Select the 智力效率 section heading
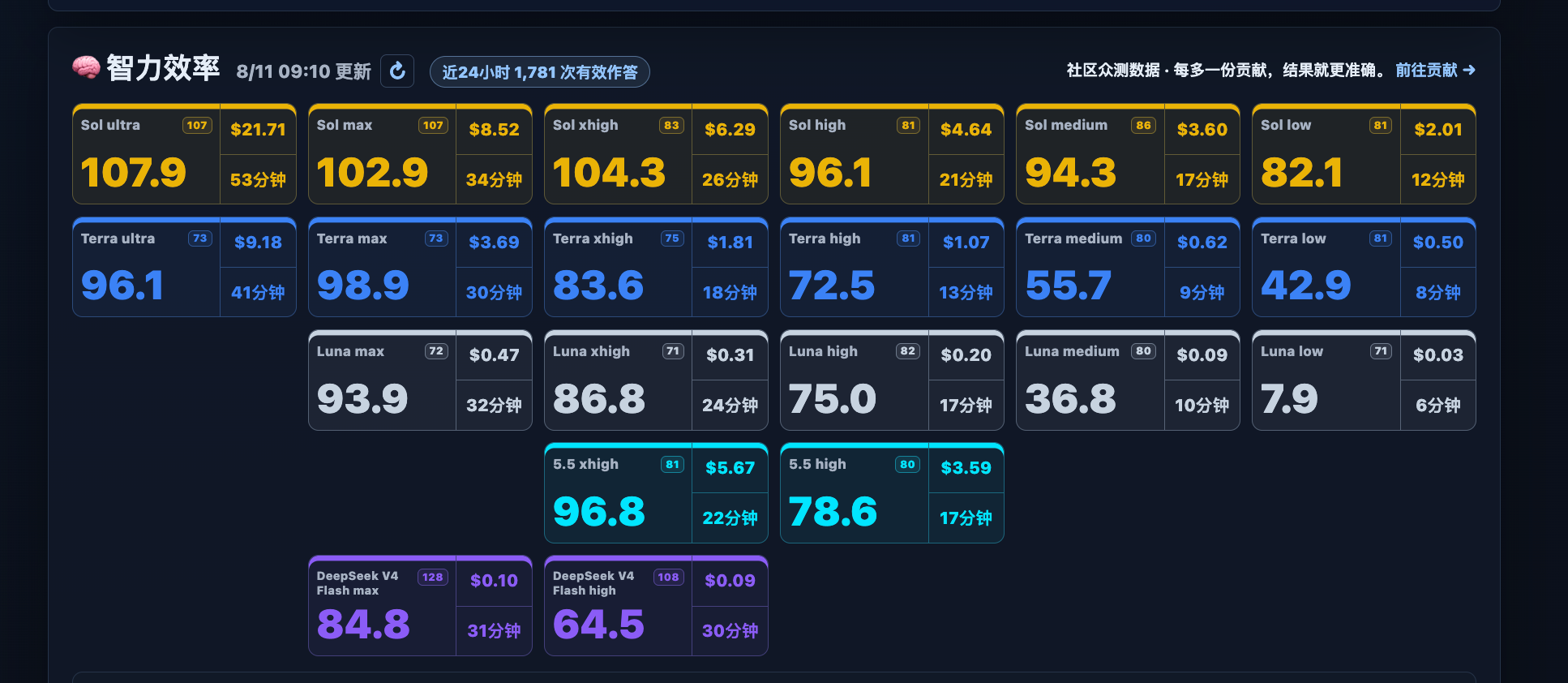The image size is (1568, 683). pos(163,68)
